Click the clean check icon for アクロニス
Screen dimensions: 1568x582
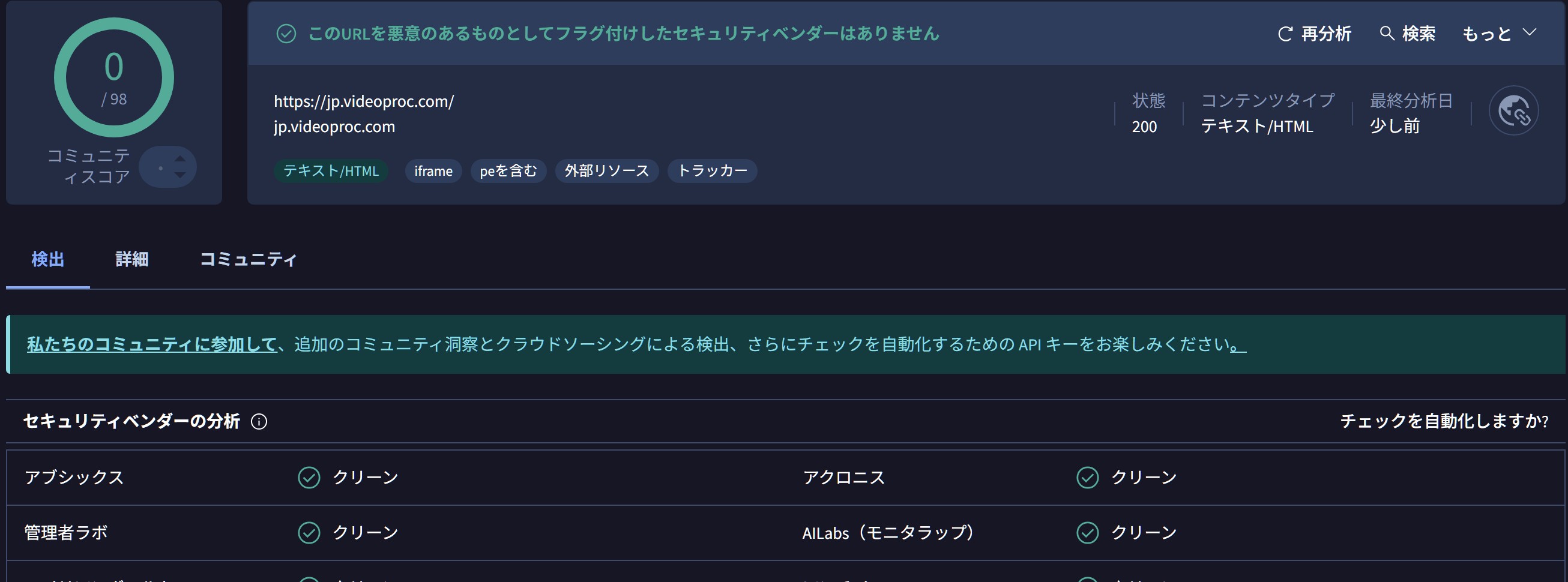click(x=1087, y=478)
